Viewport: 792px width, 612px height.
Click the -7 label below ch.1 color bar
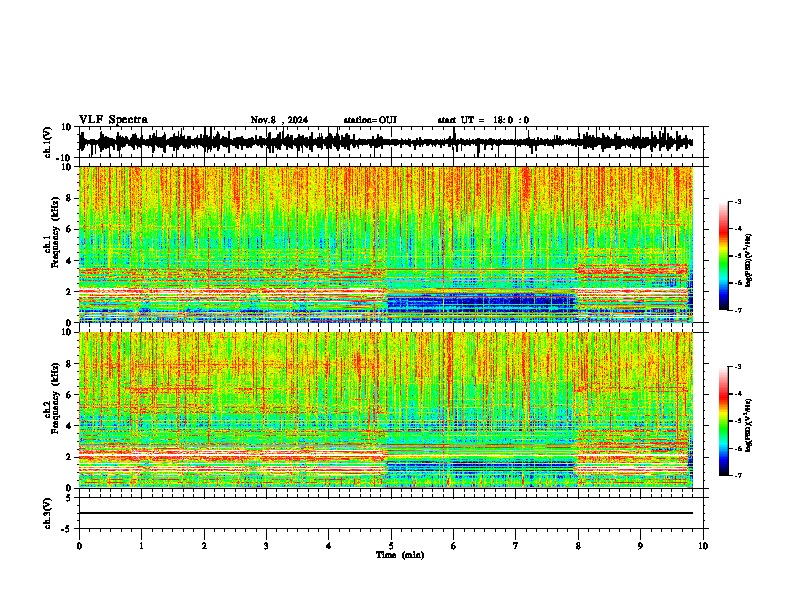pyautogui.click(x=738, y=310)
